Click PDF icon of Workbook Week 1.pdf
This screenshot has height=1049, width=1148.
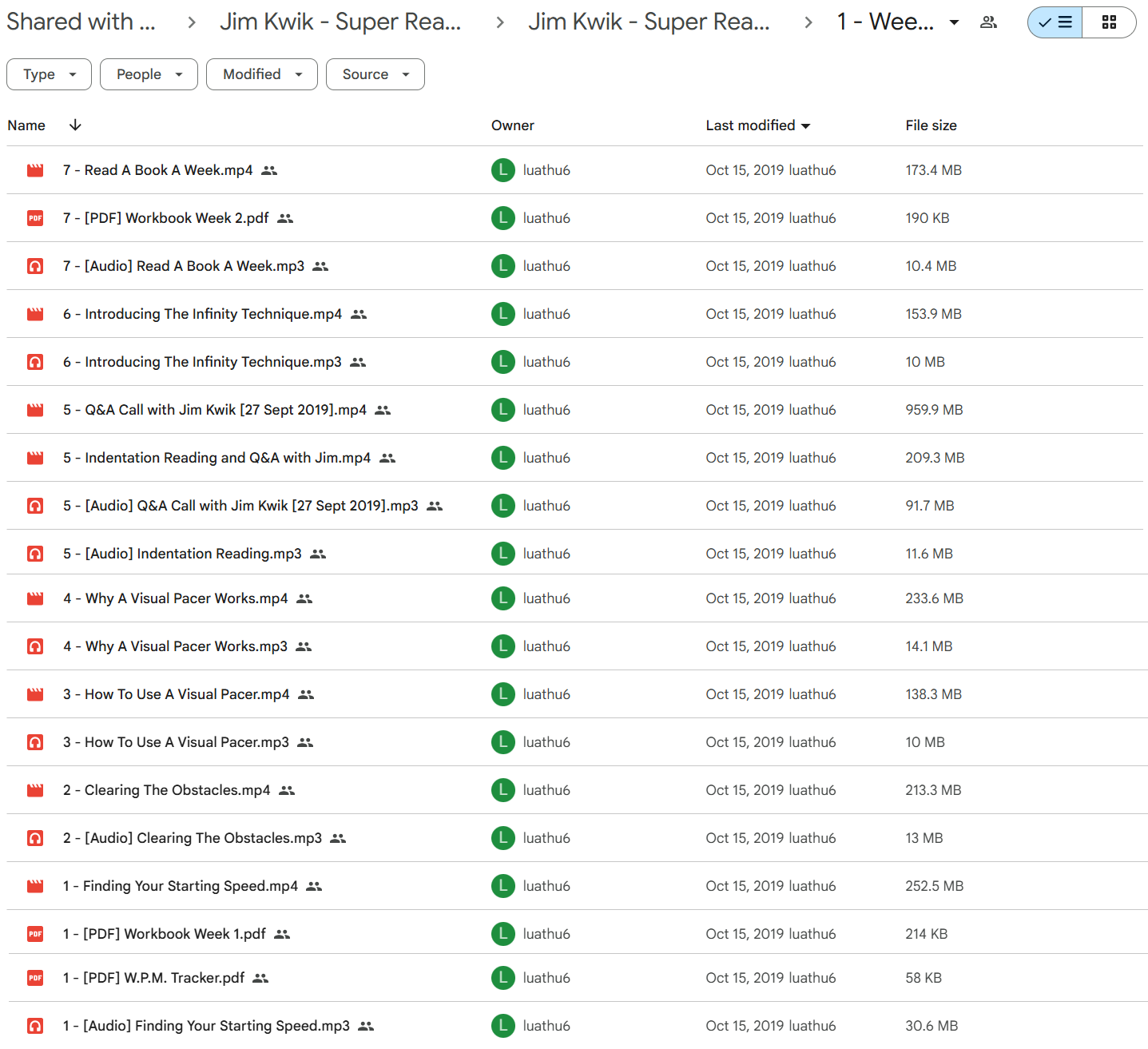35,934
